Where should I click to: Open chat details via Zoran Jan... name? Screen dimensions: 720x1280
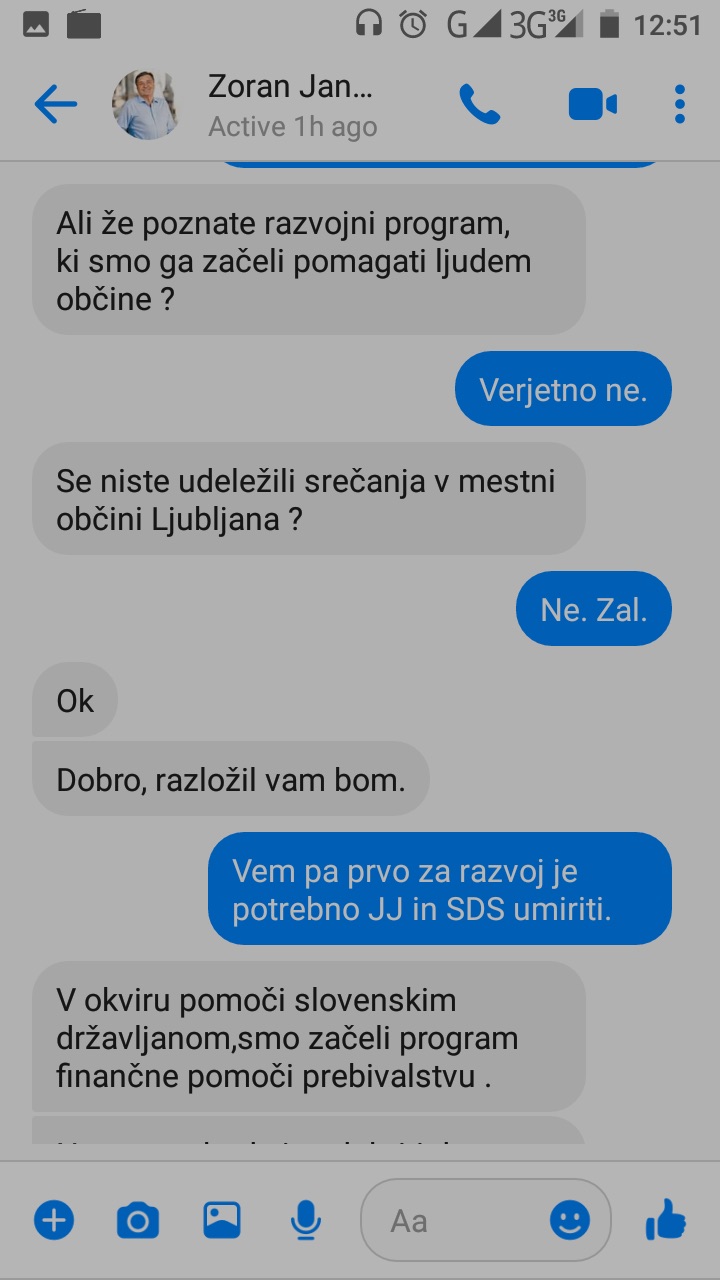290,87
